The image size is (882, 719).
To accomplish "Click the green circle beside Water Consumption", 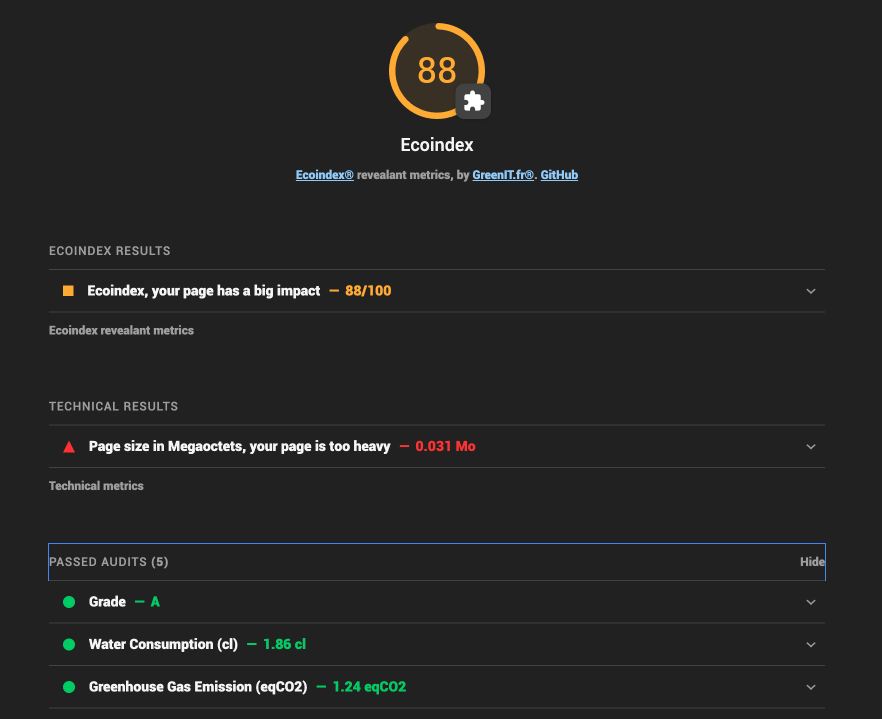I will (69, 645).
